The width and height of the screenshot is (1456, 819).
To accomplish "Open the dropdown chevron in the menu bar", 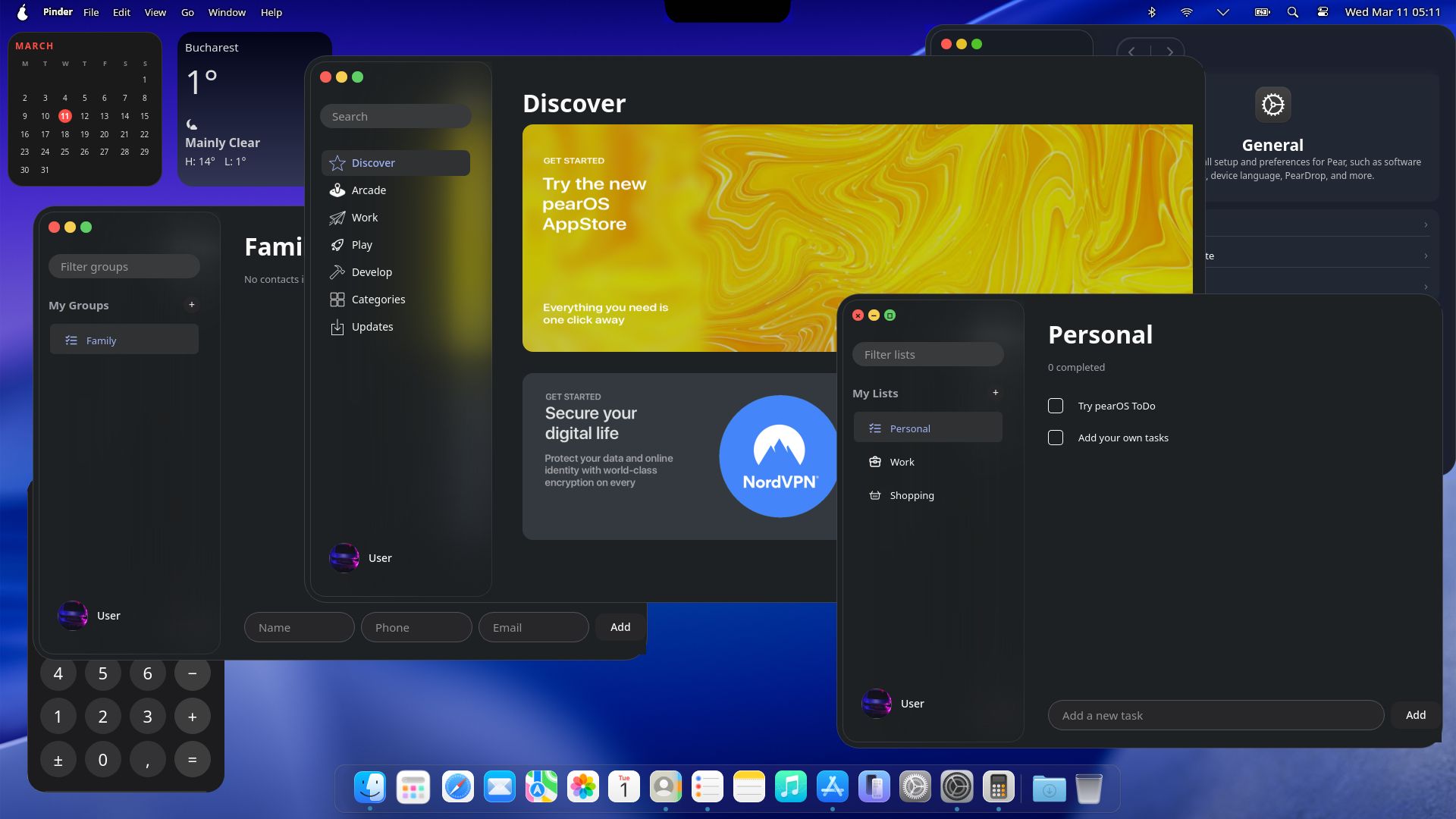I will click(x=1222, y=12).
